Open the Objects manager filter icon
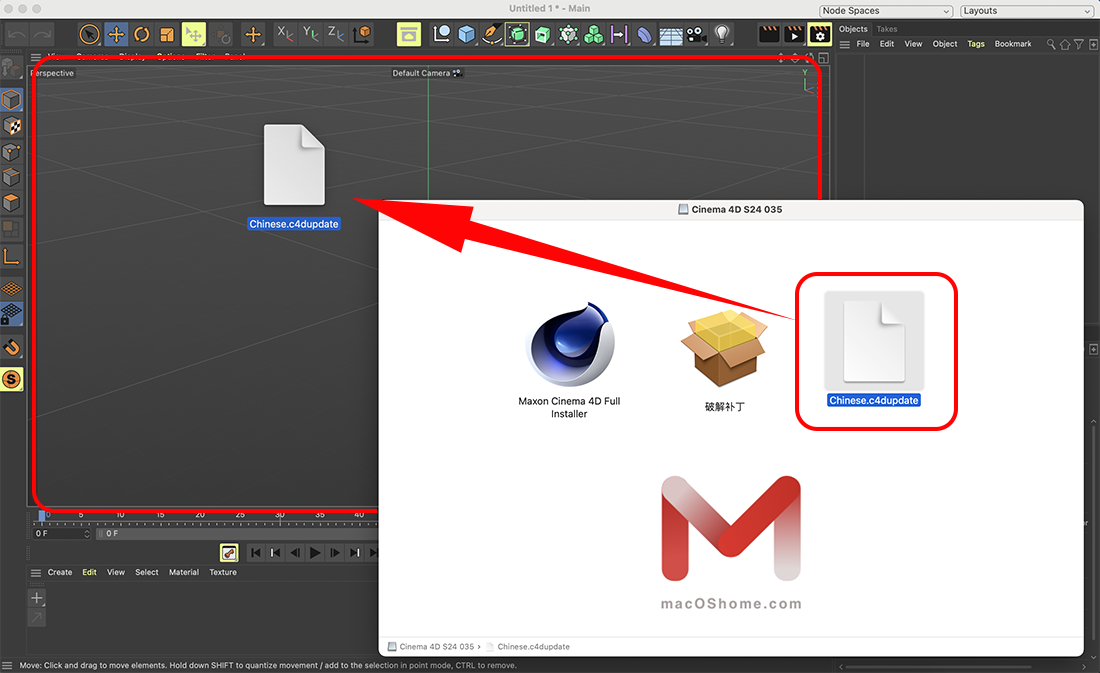 click(1079, 44)
